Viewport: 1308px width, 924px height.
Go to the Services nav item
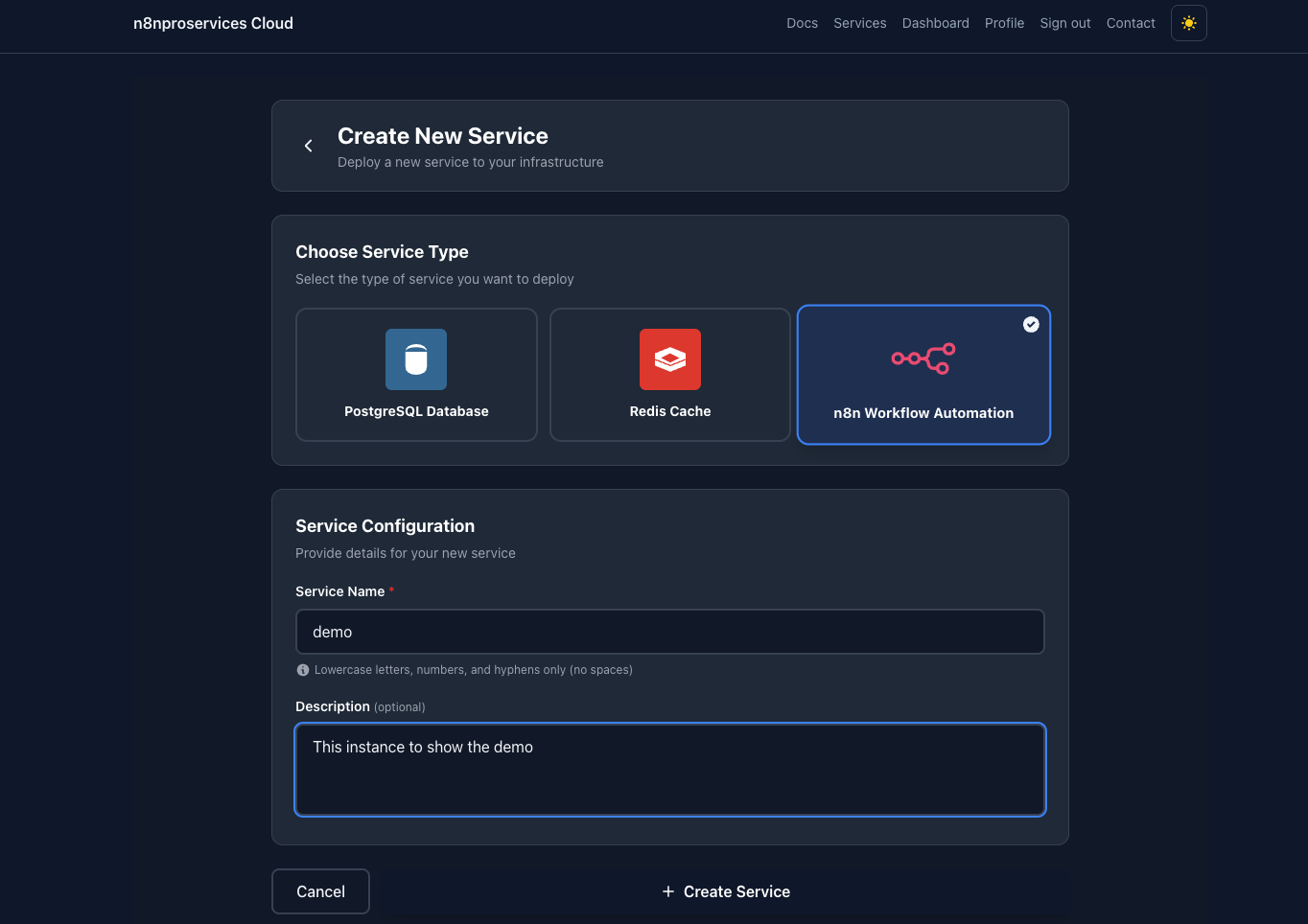tap(859, 23)
